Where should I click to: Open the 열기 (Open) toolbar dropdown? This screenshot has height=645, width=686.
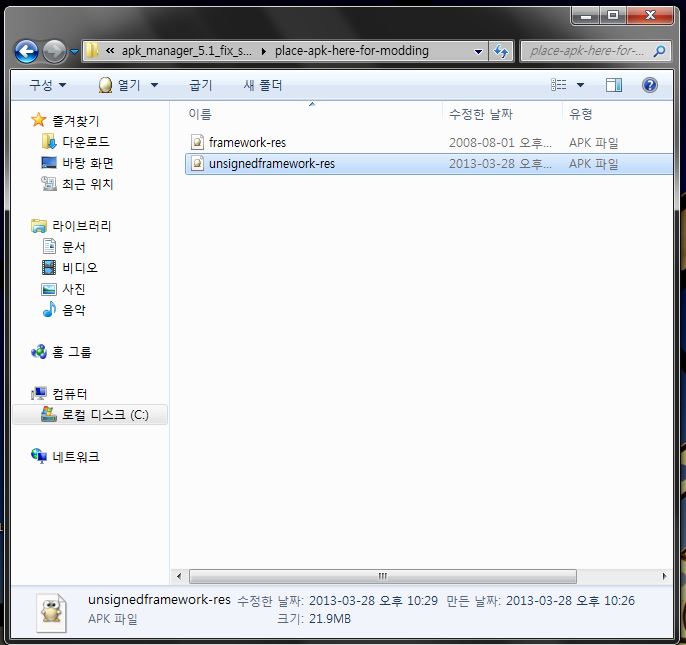128,85
